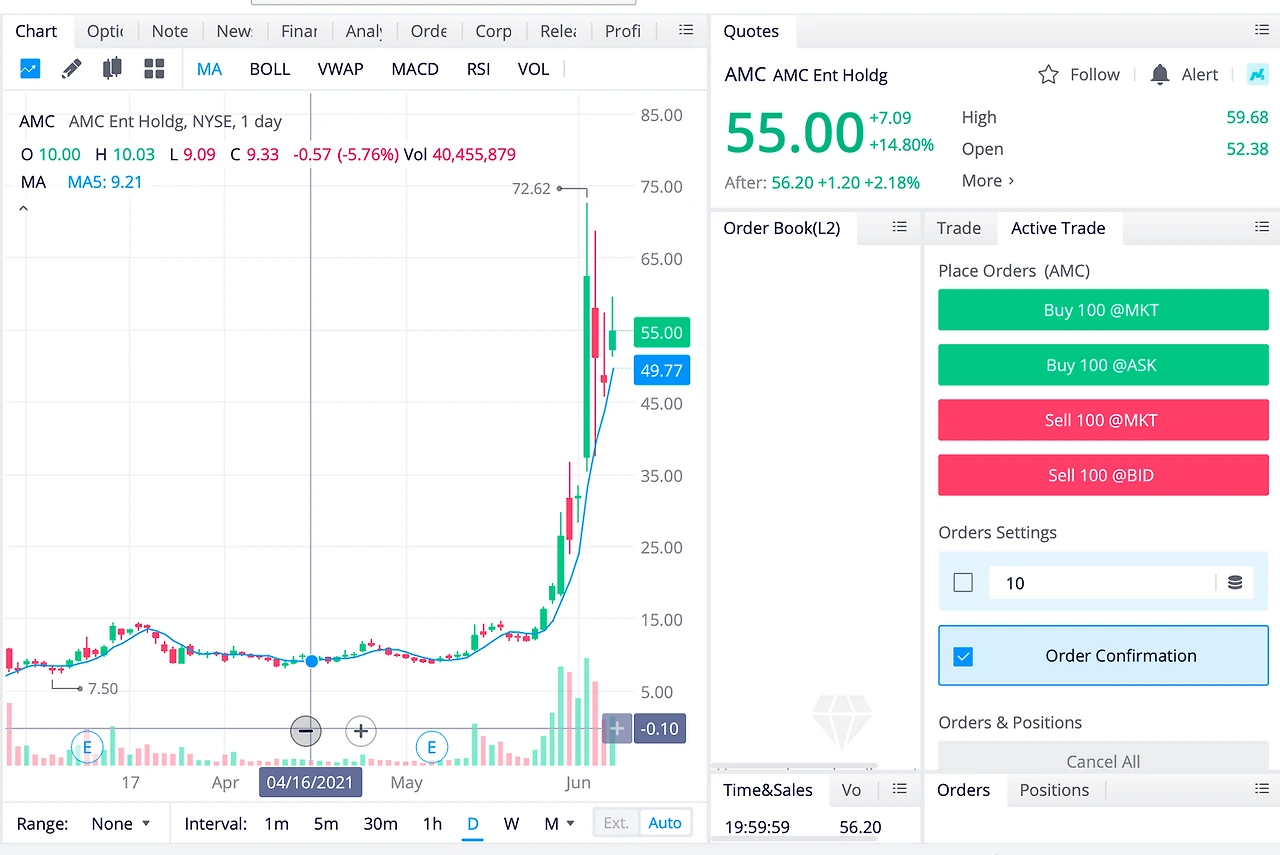Open the Positions tab

[x=1054, y=790]
